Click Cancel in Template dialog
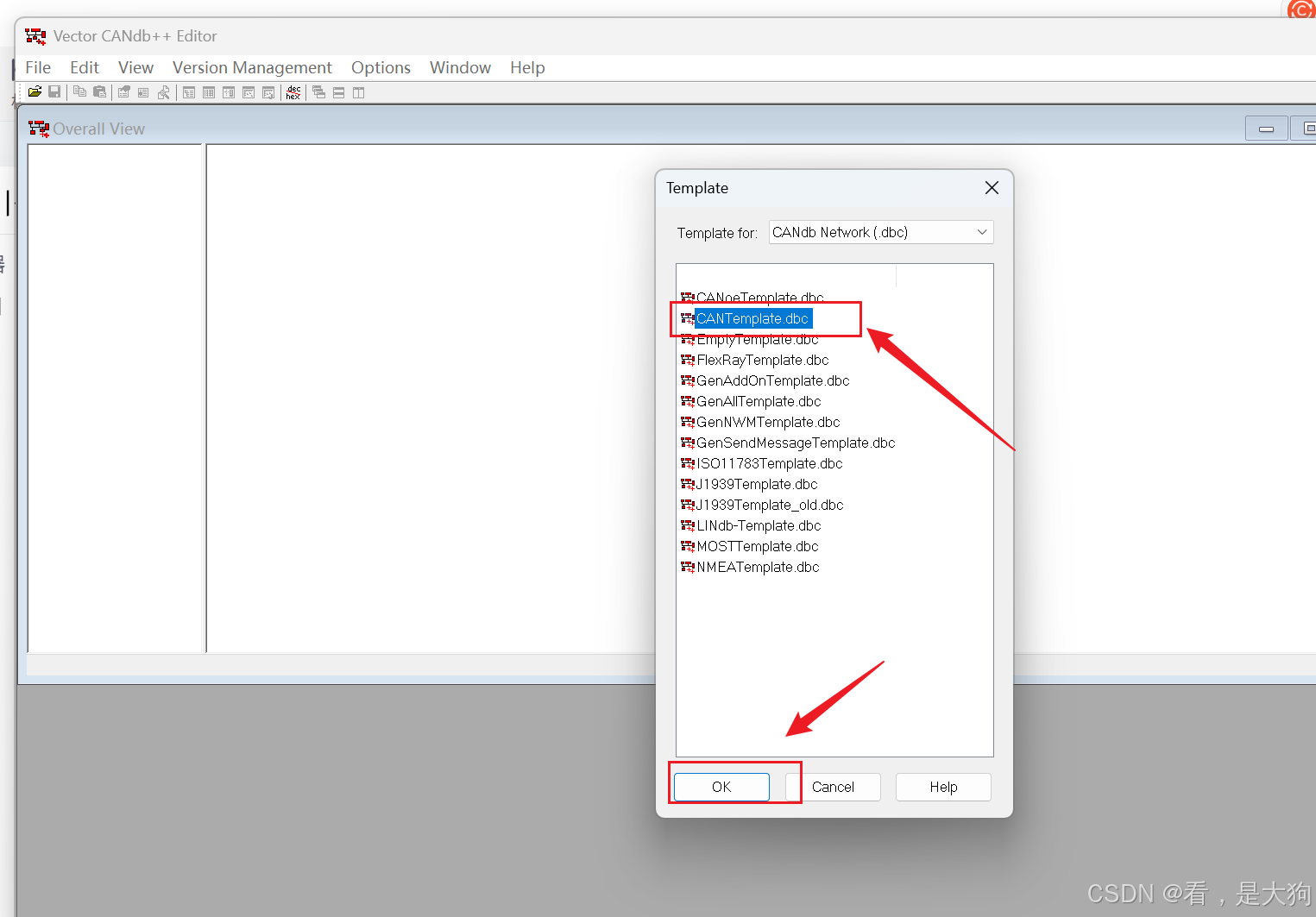Image resolution: width=1316 pixels, height=917 pixels. point(833,787)
